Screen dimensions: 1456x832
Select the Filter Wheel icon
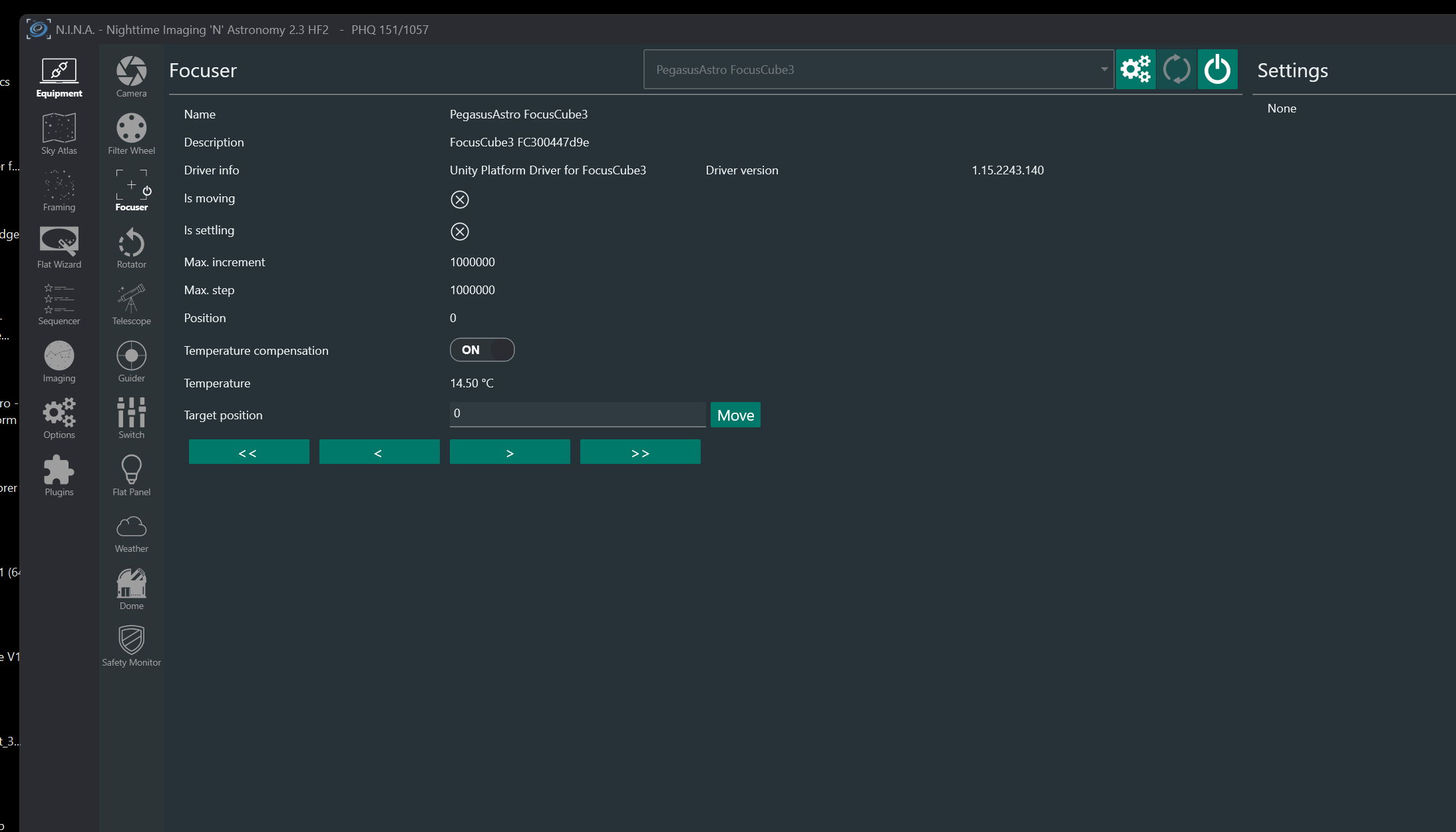pos(131,133)
